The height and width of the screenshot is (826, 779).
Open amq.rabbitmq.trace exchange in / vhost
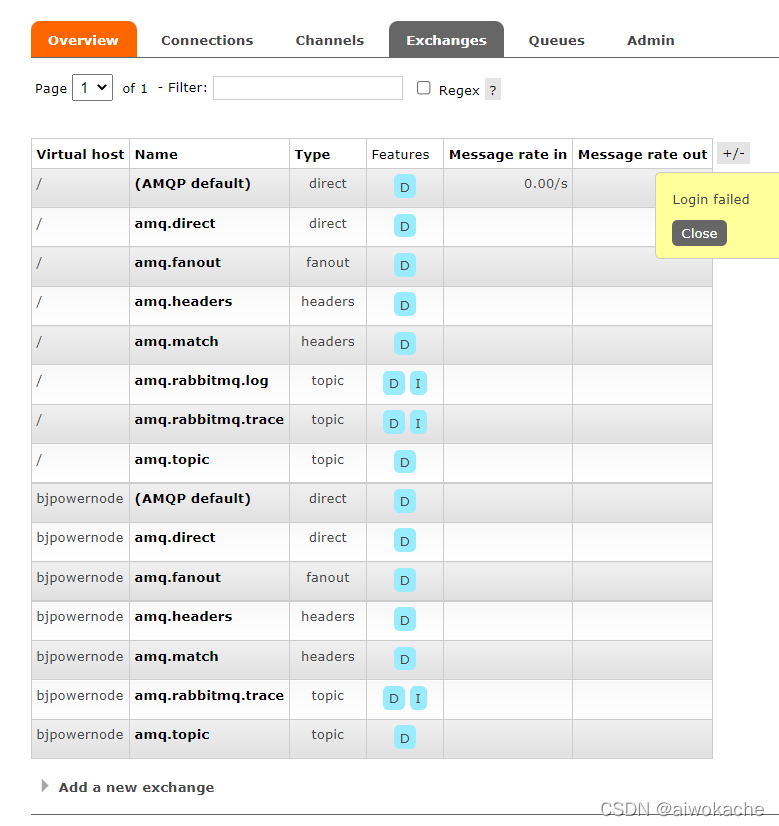tap(209, 419)
